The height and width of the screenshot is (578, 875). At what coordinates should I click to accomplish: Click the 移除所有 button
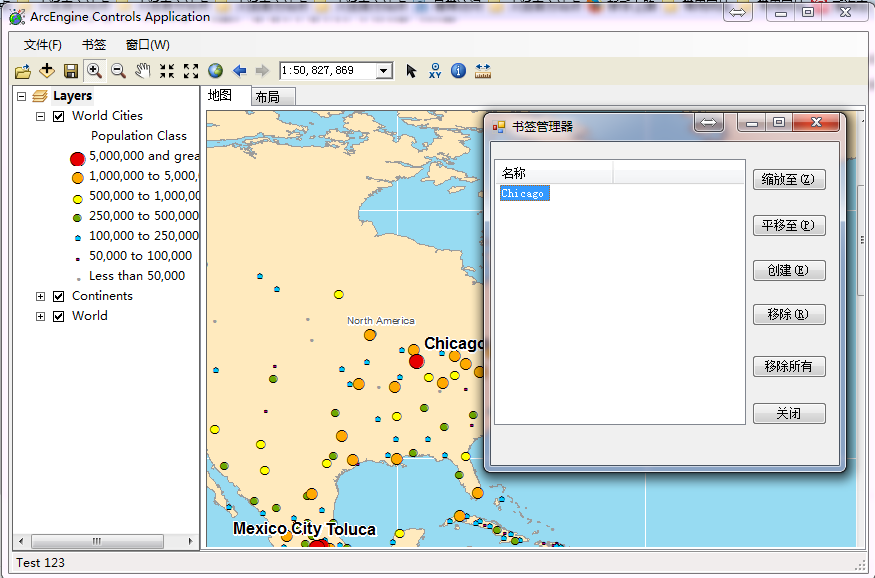click(789, 367)
